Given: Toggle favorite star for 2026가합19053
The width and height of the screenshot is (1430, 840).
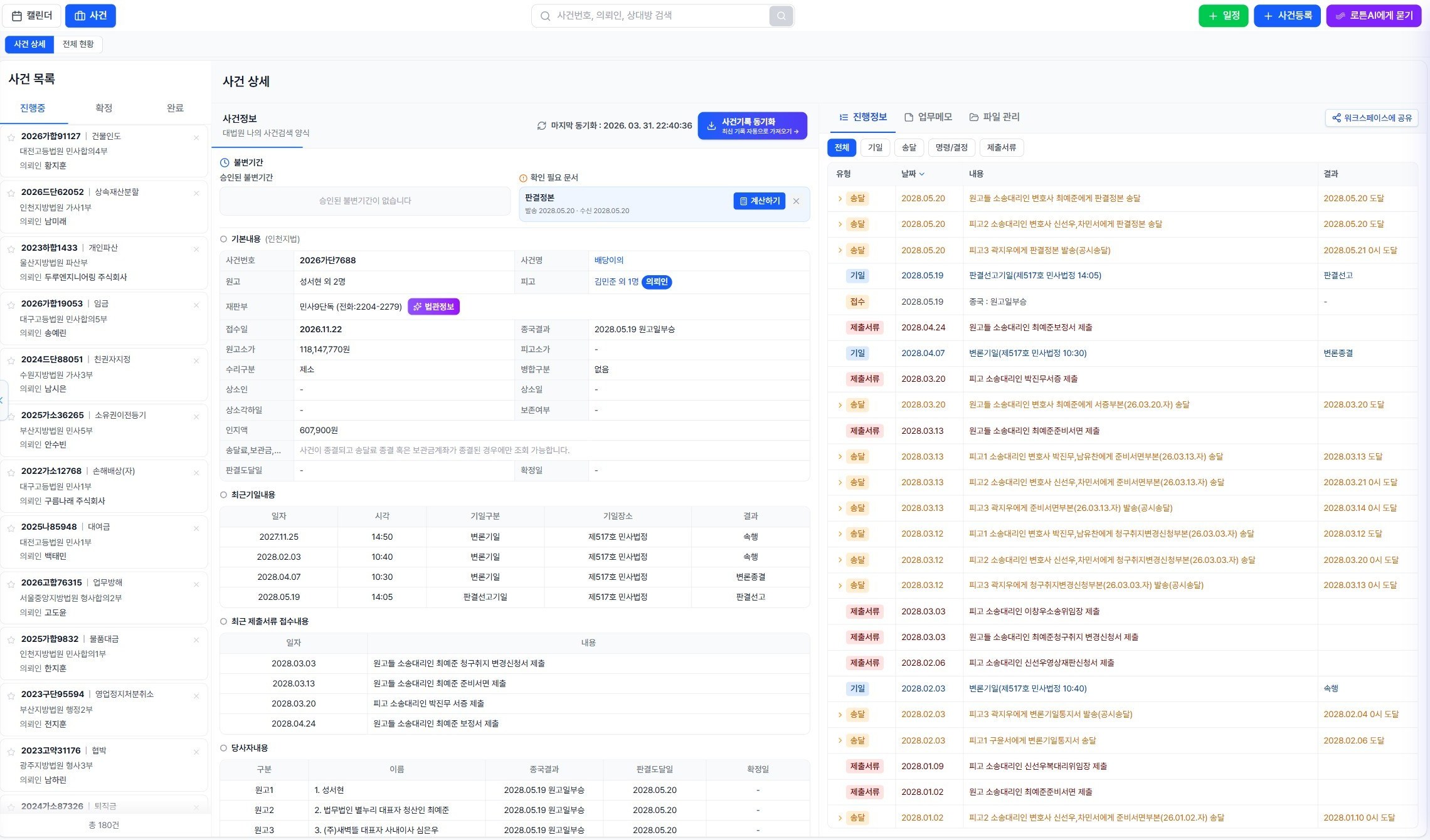Looking at the screenshot, I should (x=11, y=305).
